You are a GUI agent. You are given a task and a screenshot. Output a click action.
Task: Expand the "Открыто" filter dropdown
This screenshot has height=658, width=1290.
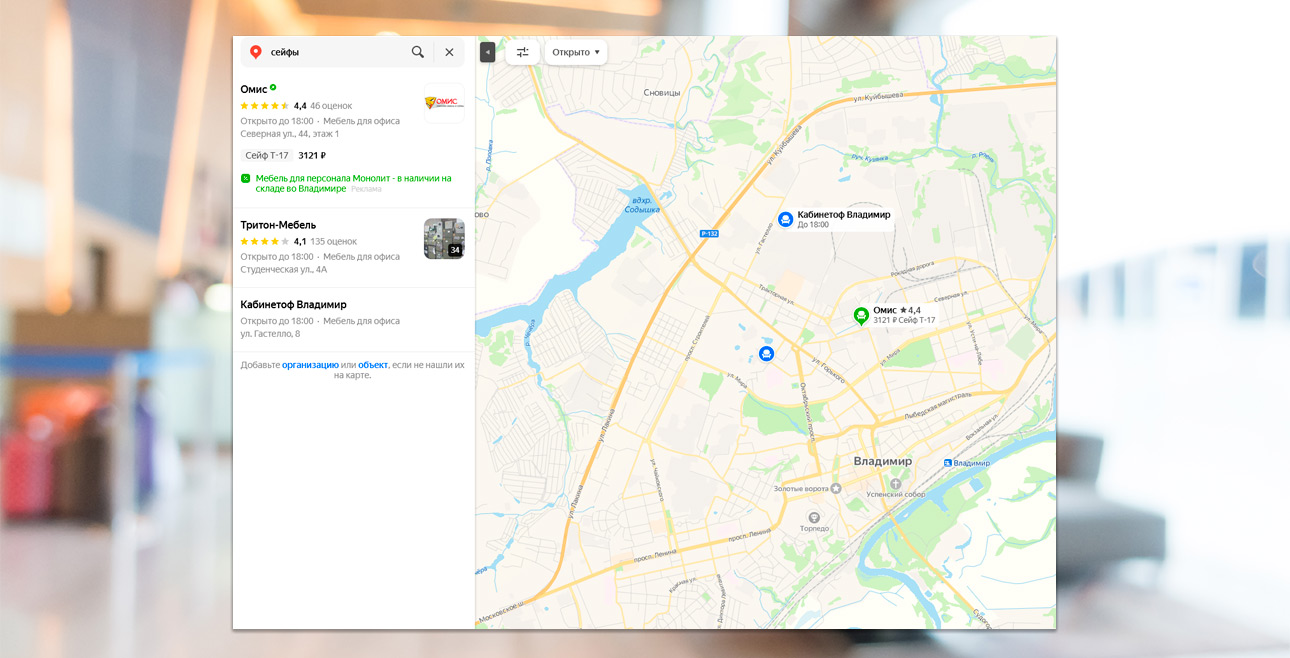[576, 52]
